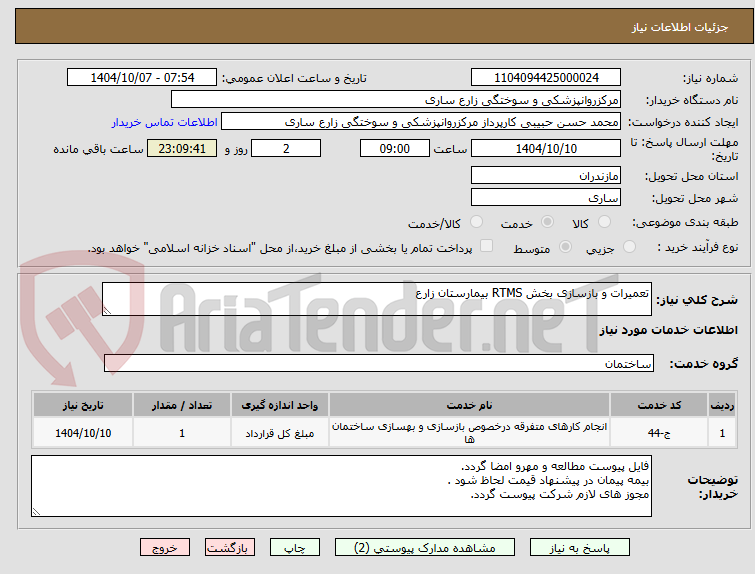Click the request creator name field
Screen dimensions: 755x574
click(421, 122)
